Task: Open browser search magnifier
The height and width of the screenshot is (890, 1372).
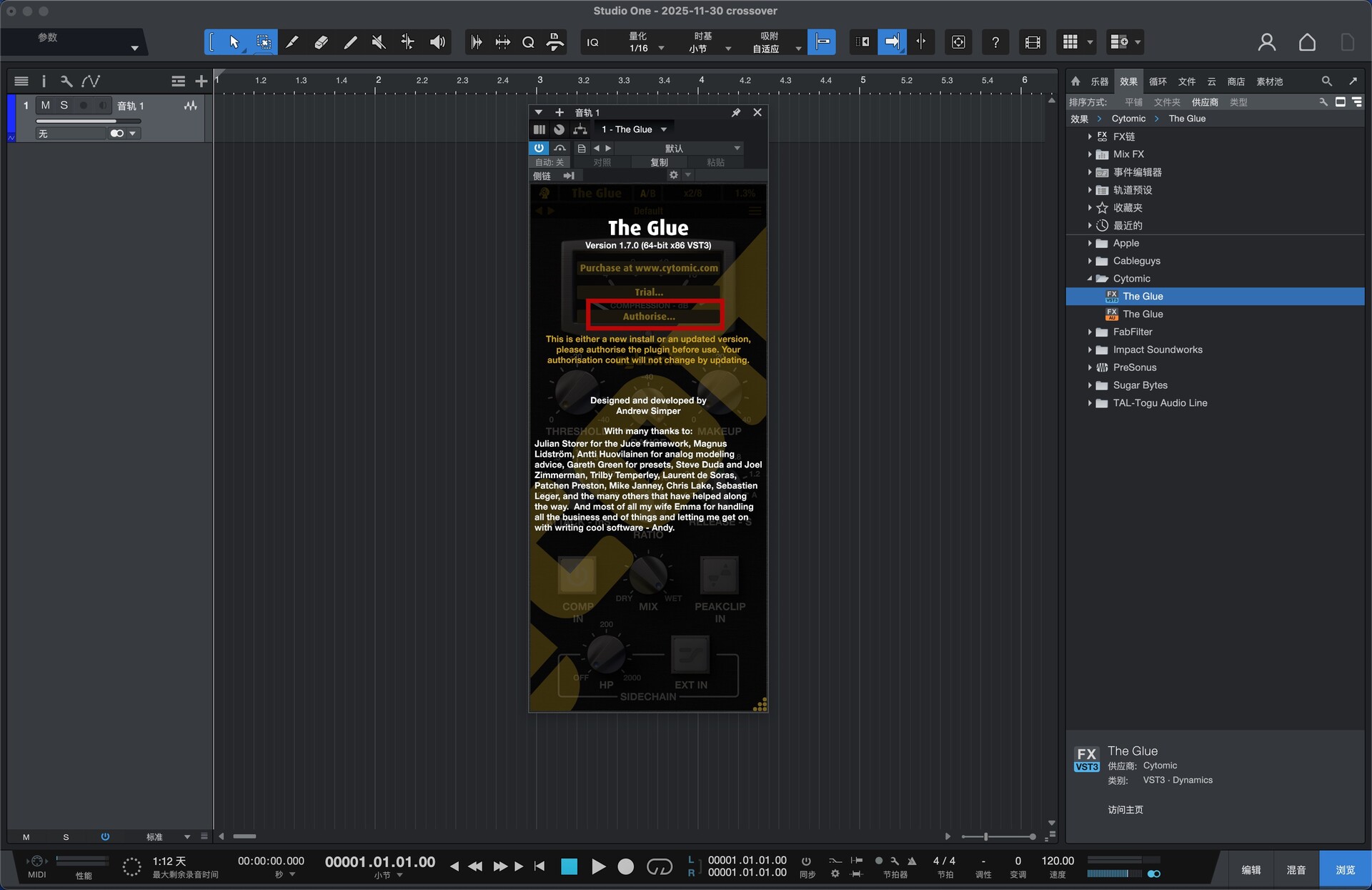Action: click(1326, 81)
